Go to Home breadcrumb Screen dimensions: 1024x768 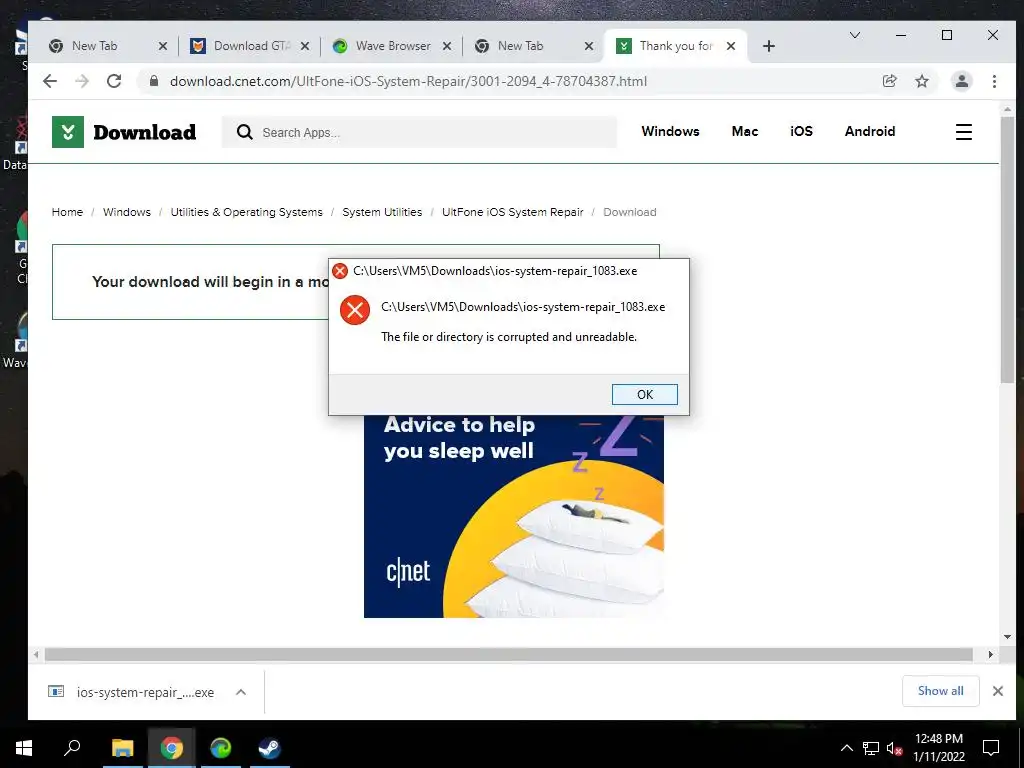[x=67, y=212]
